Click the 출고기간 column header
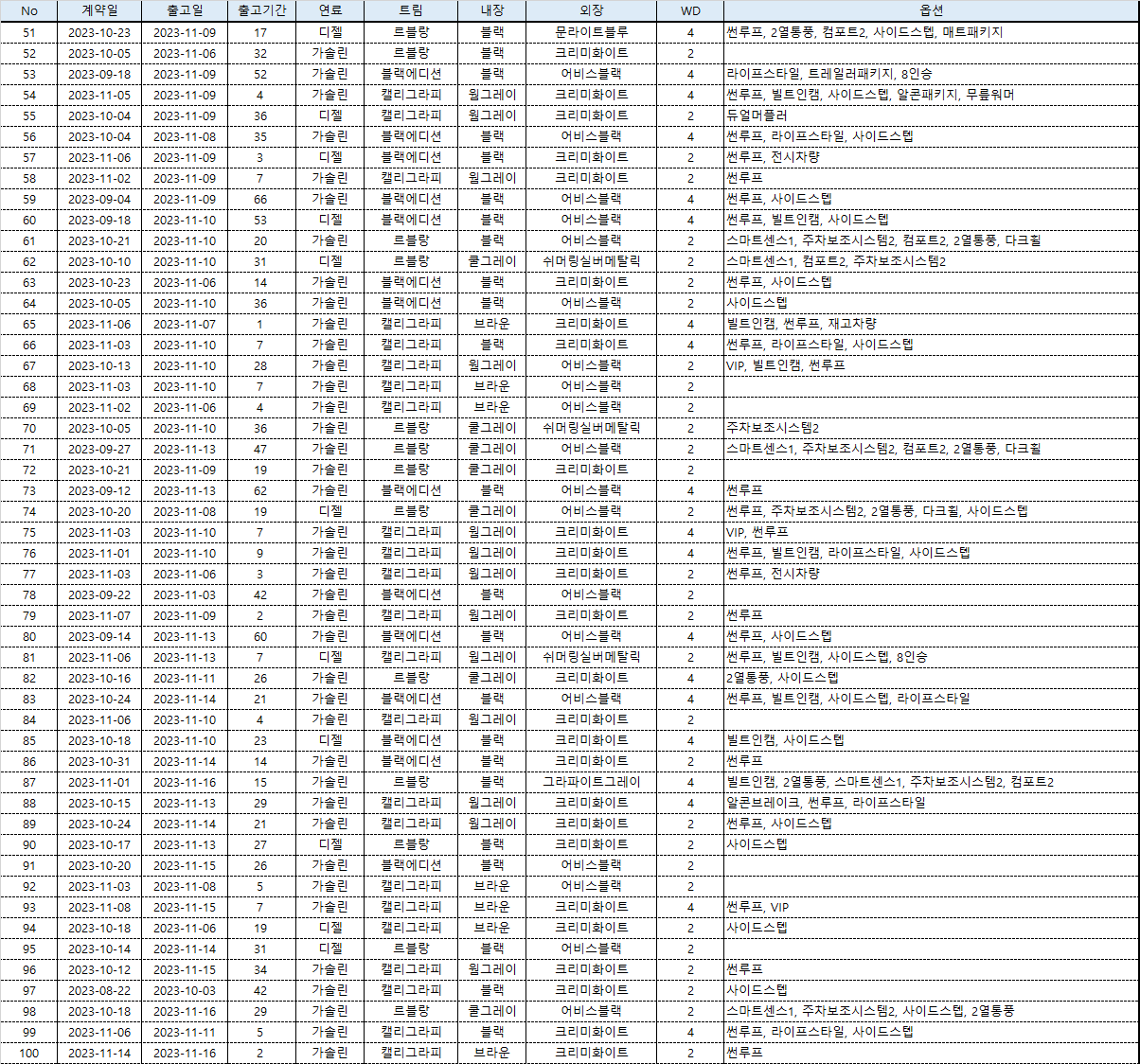Viewport: 1140px width, 1064px height. click(261, 11)
